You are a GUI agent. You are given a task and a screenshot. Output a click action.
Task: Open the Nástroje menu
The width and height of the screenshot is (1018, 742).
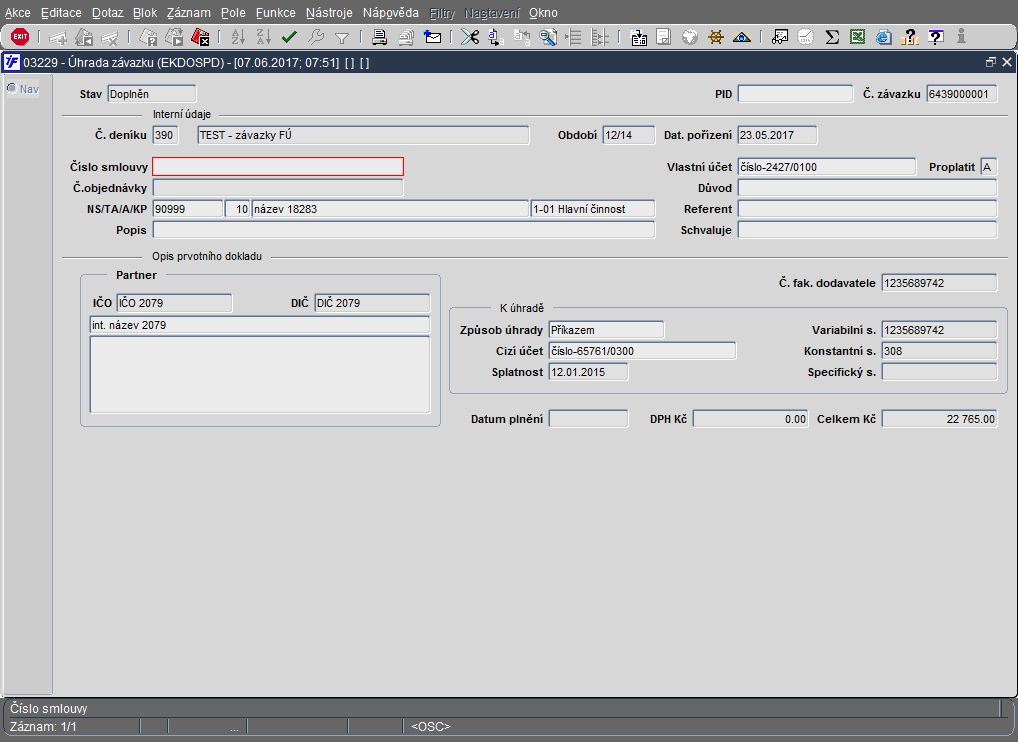coord(329,13)
